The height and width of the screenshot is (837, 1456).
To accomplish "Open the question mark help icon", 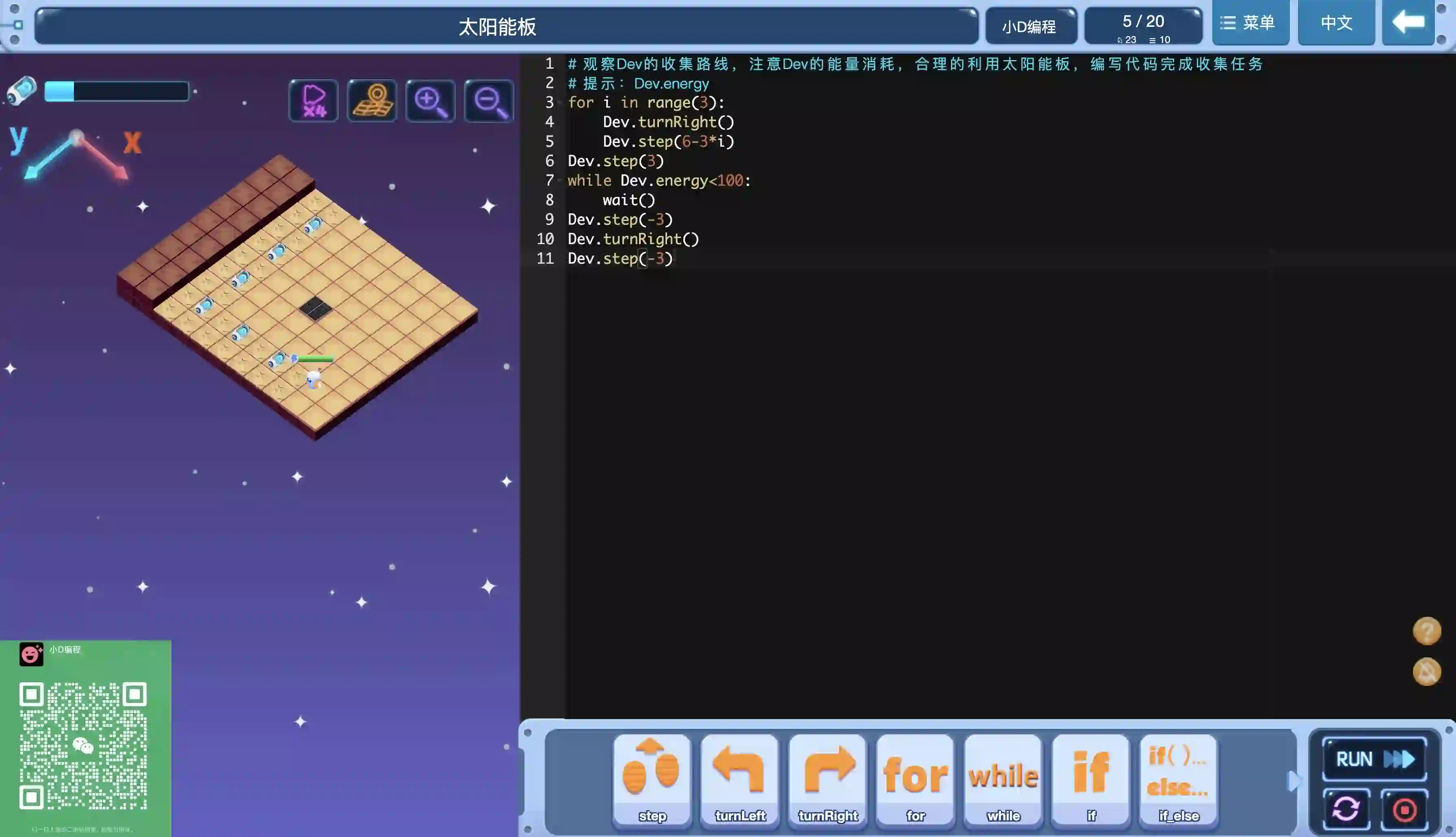I will pyautogui.click(x=1427, y=631).
